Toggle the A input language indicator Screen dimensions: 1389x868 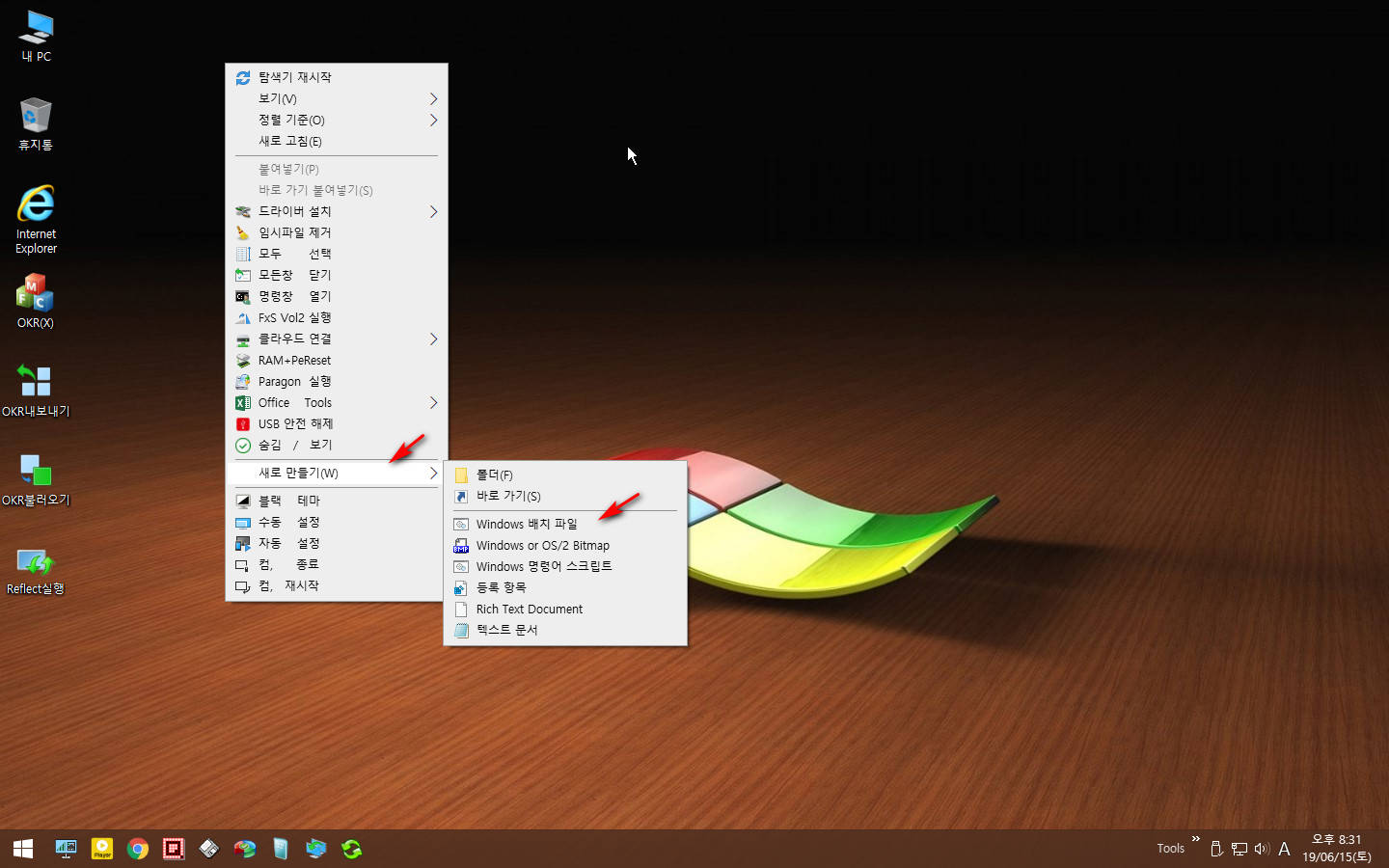click(x=1284, y=849)
